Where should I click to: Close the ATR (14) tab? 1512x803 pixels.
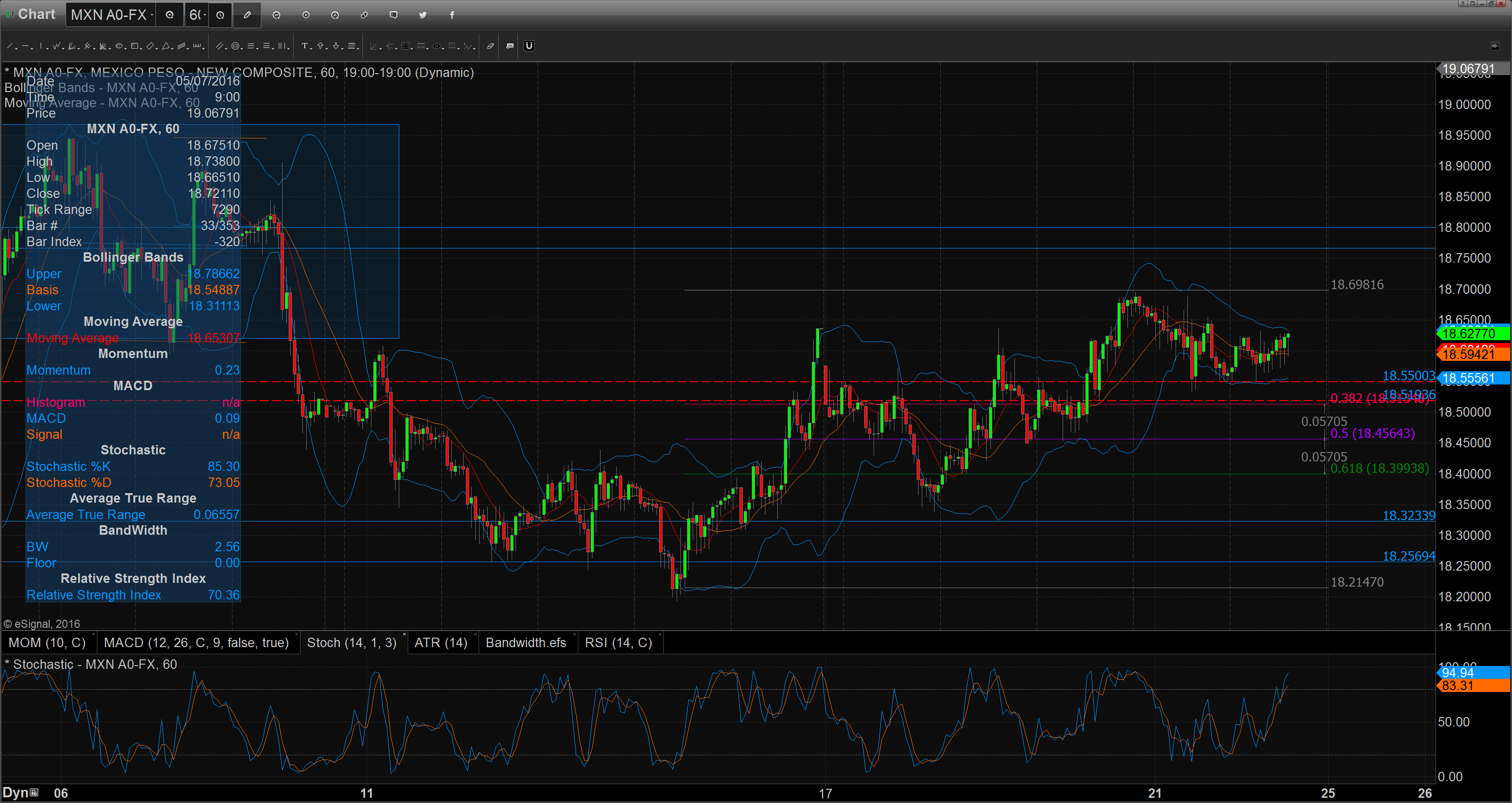coord(475,634)
